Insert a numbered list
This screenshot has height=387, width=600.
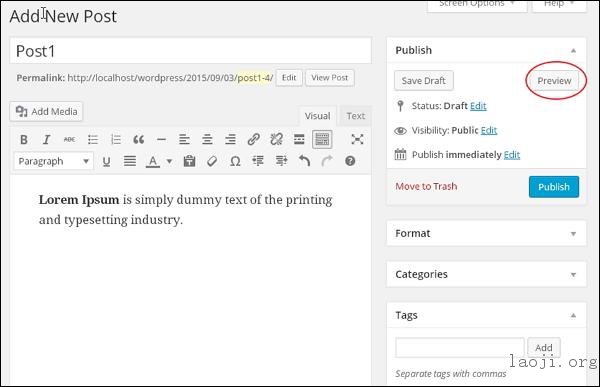[116, 140]
